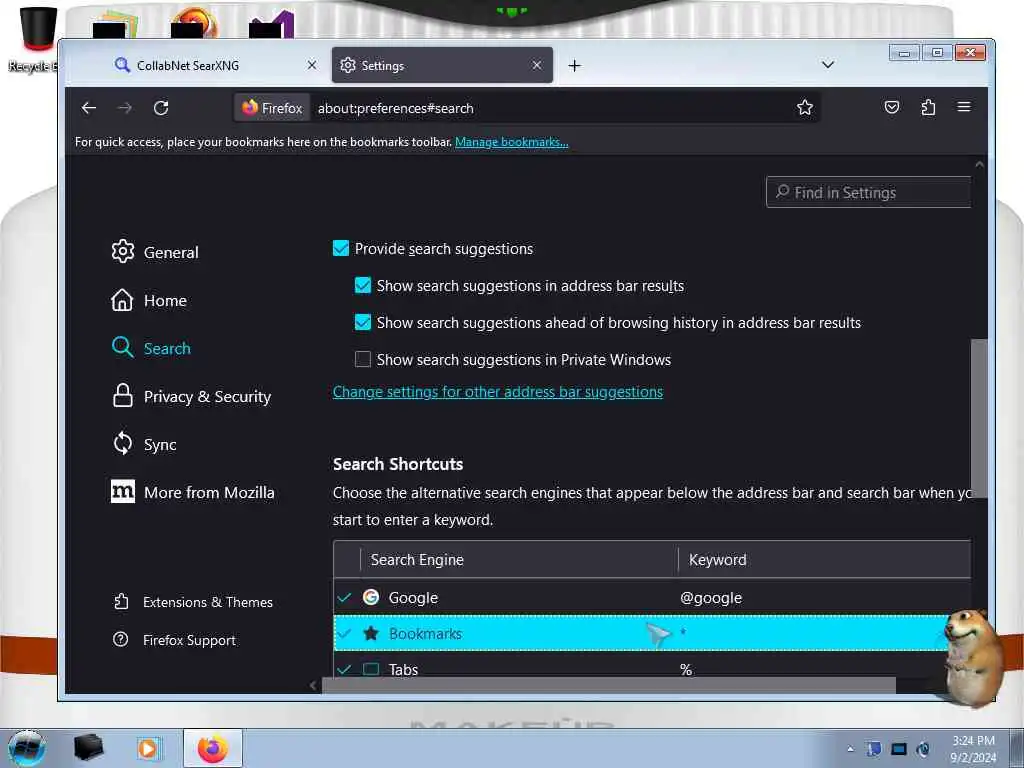Open the black box taskbar icon
Image resolution: width=1024 pixels, height=768 pixels.
coord(88,748)
